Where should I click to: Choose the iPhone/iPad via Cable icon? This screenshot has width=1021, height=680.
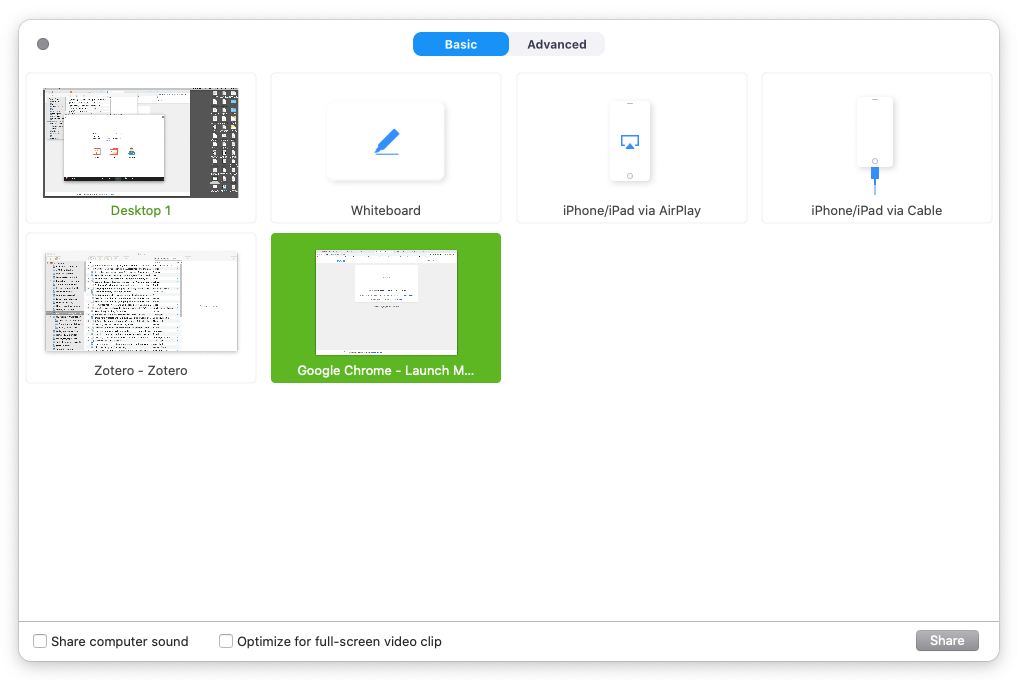click(x=874, y=145)
